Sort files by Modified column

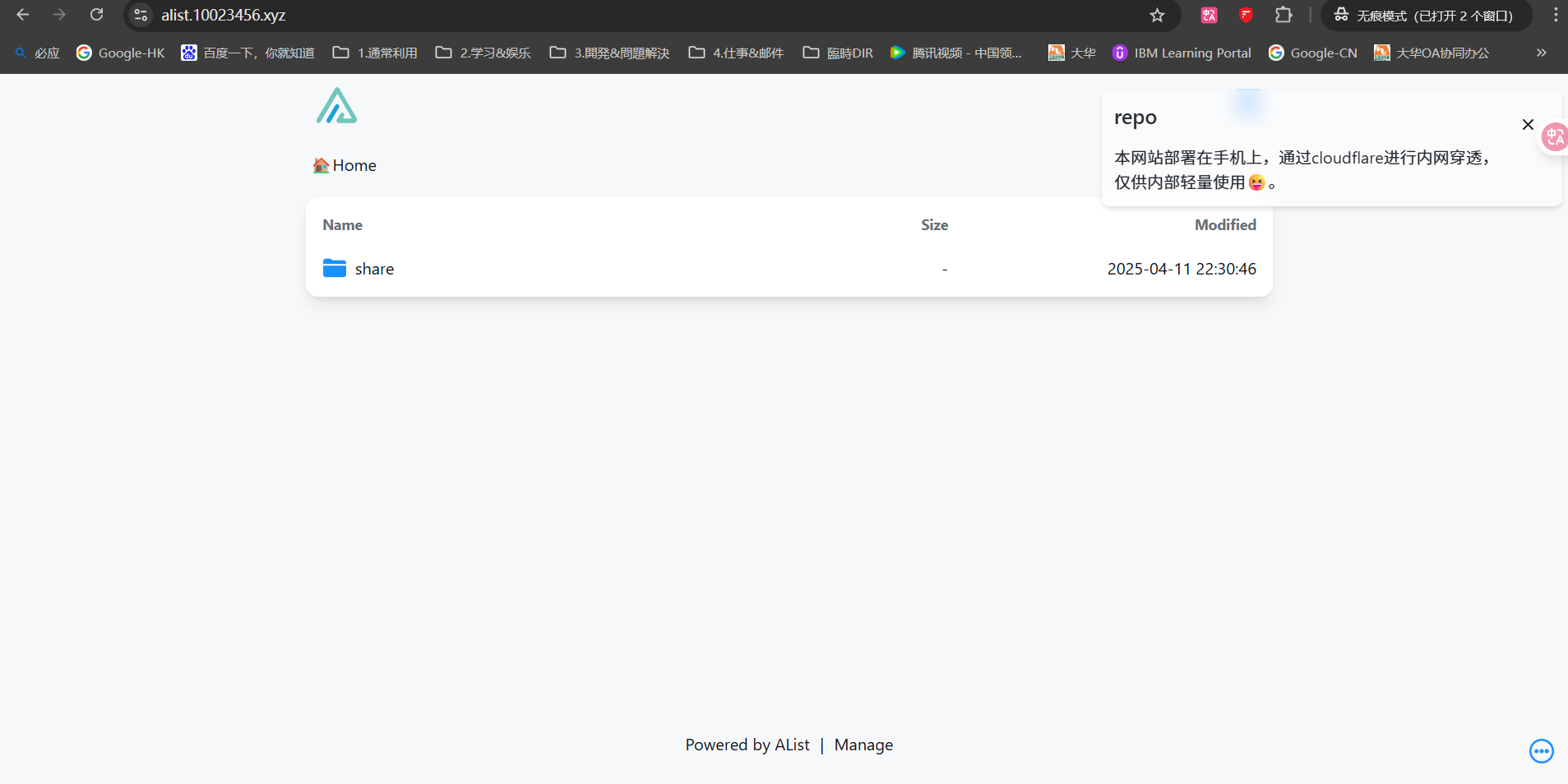[x=1224, y=225]
